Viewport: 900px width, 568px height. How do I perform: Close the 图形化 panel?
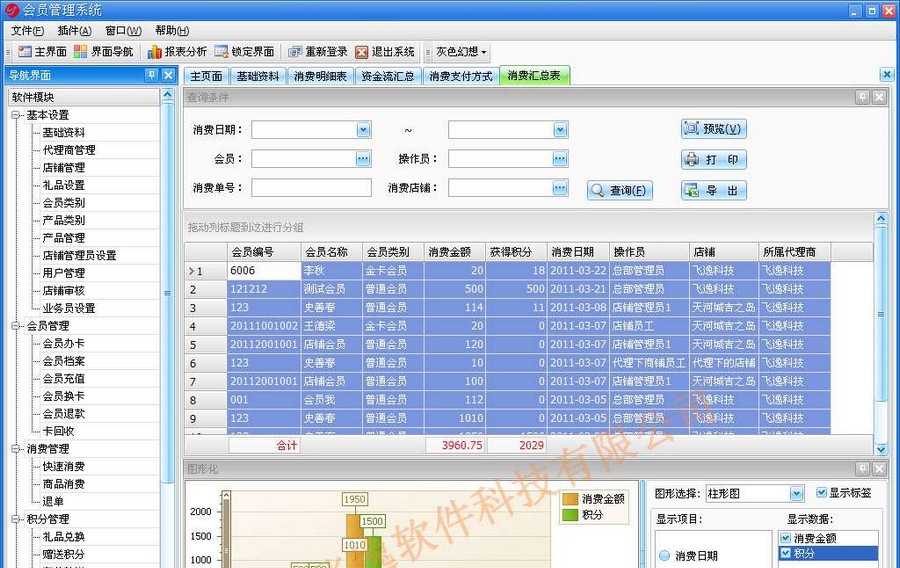tap(879, 469)
